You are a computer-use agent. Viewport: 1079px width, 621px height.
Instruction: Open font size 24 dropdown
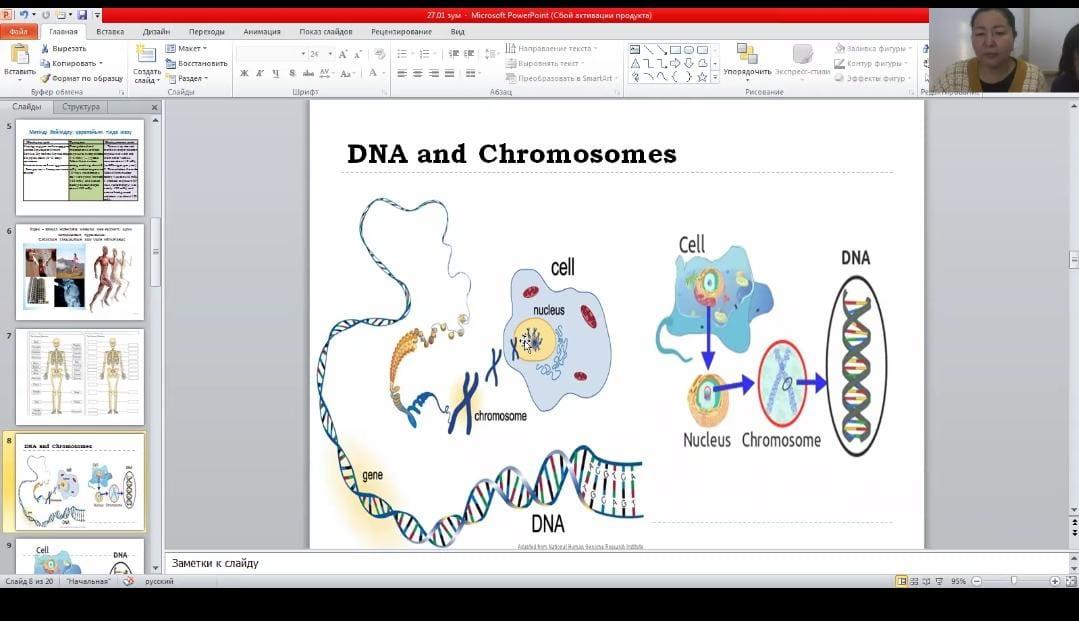[x=321, y=54]
